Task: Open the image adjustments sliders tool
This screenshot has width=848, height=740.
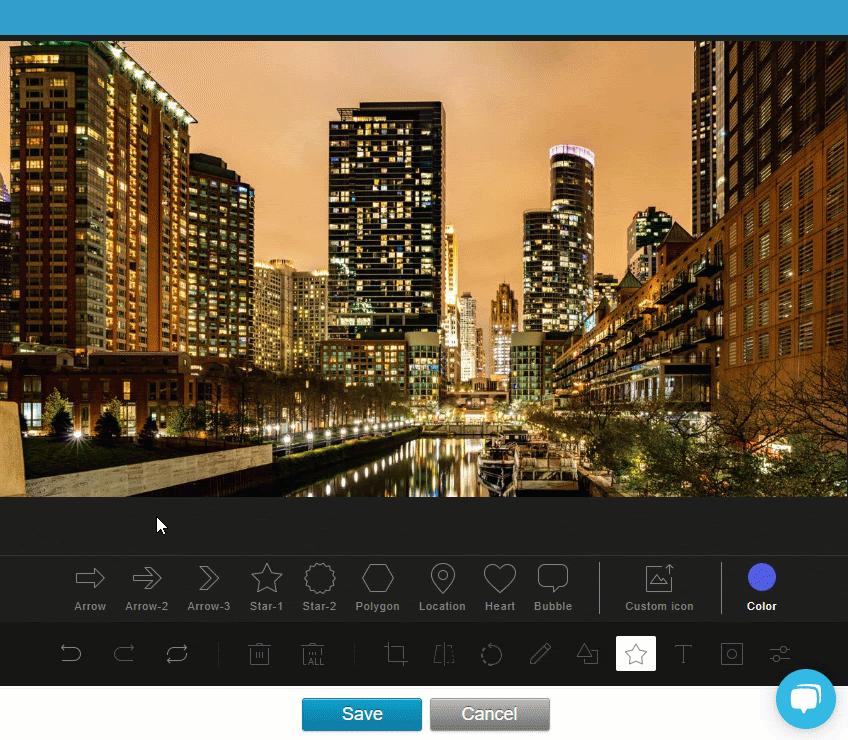Action: point(779,654)
